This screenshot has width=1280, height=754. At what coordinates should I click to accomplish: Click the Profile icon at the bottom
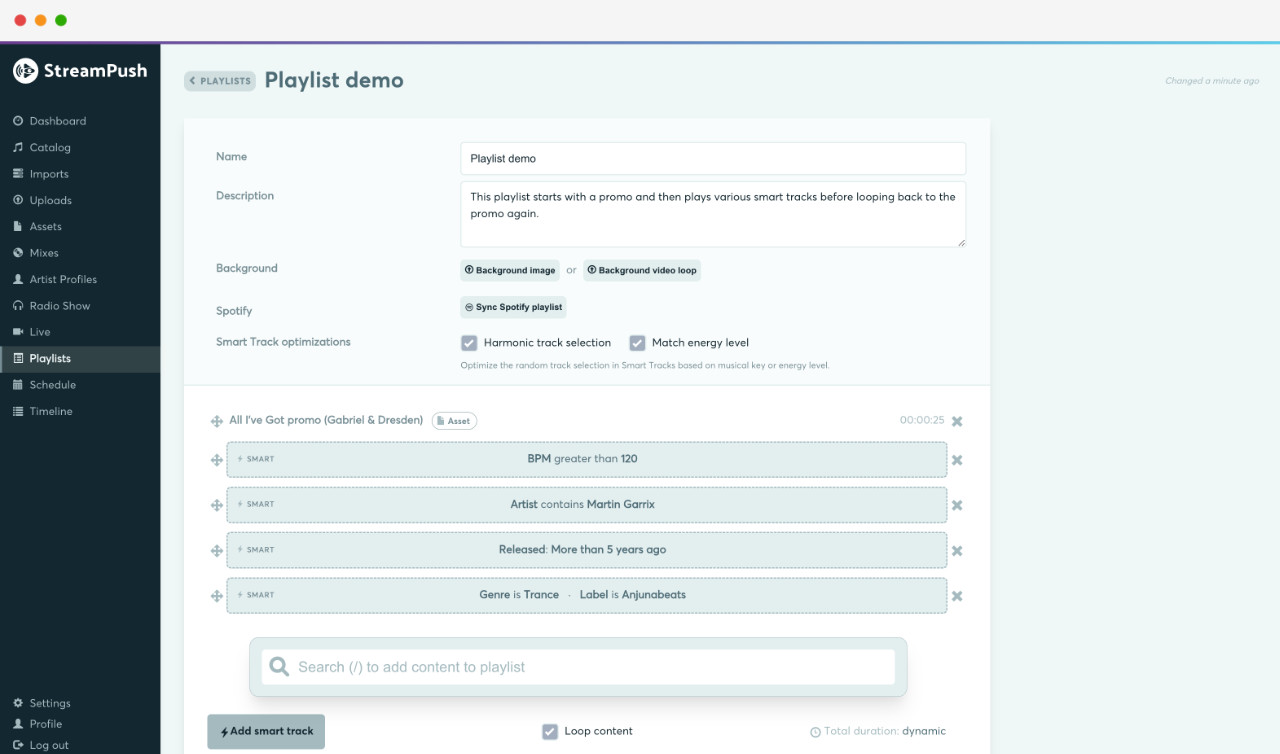(x=17, y=724)
